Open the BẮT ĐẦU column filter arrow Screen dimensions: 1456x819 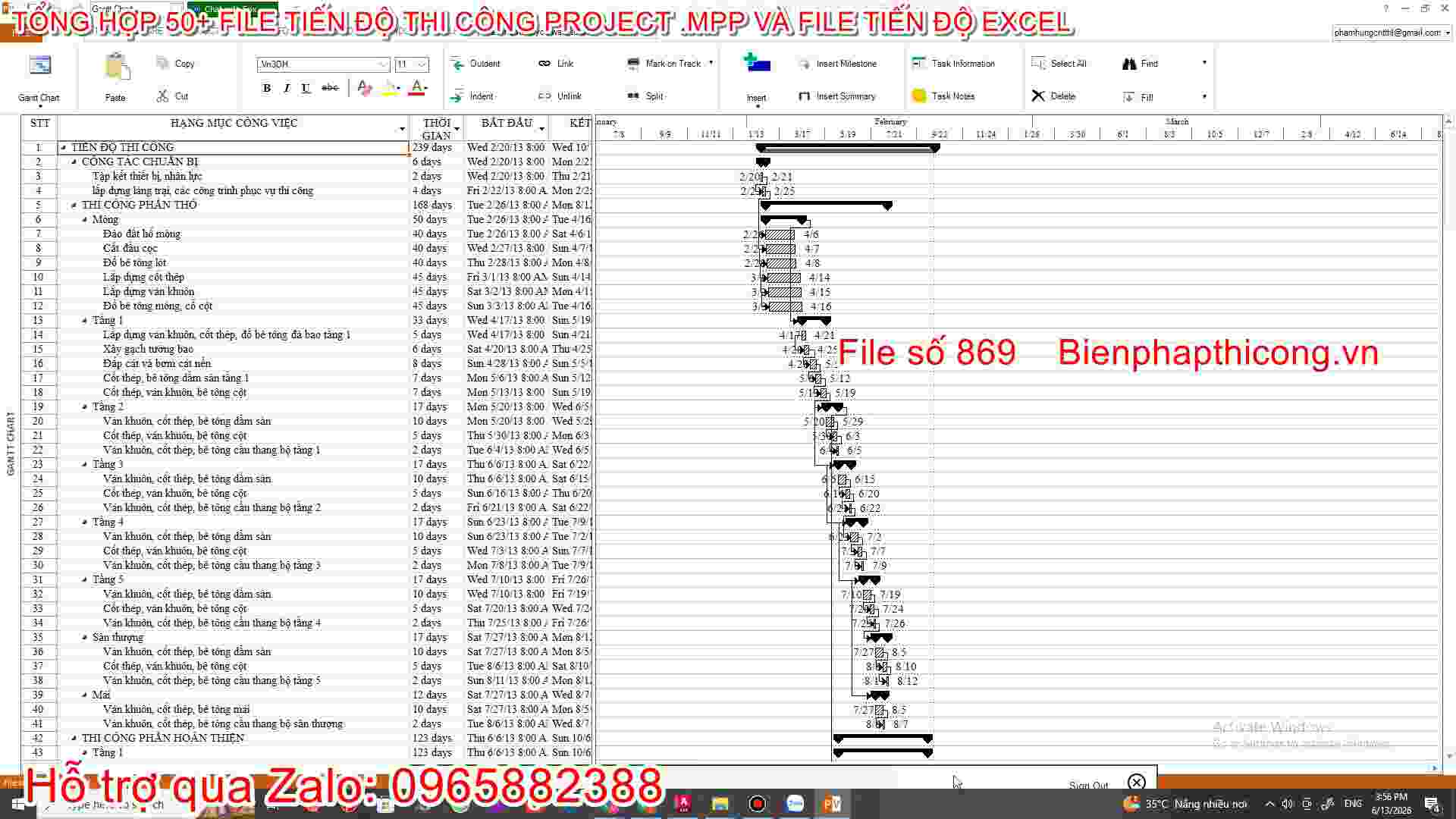coord(541,129)
